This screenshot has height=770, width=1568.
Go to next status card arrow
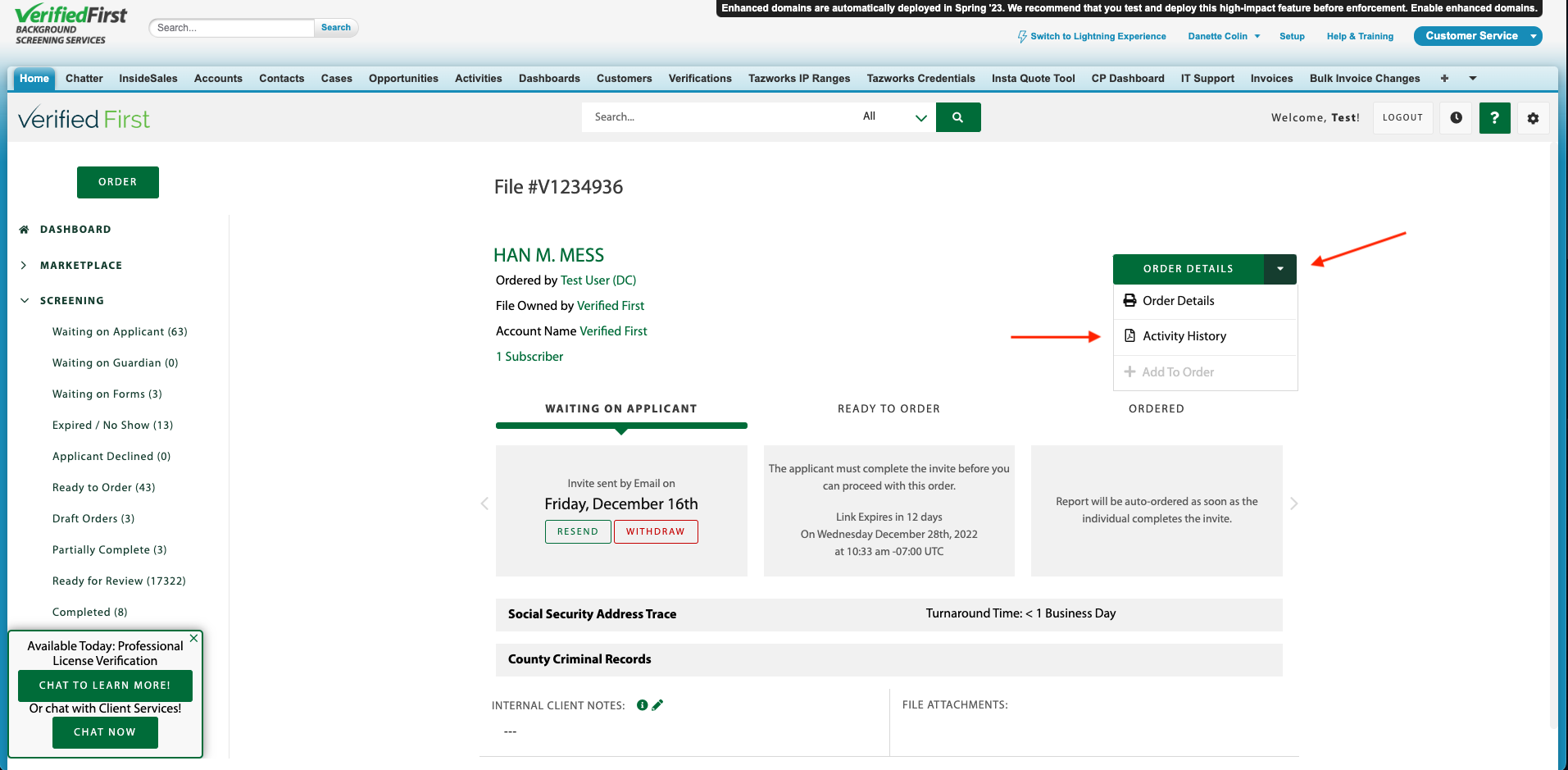tap(1293, 503)
